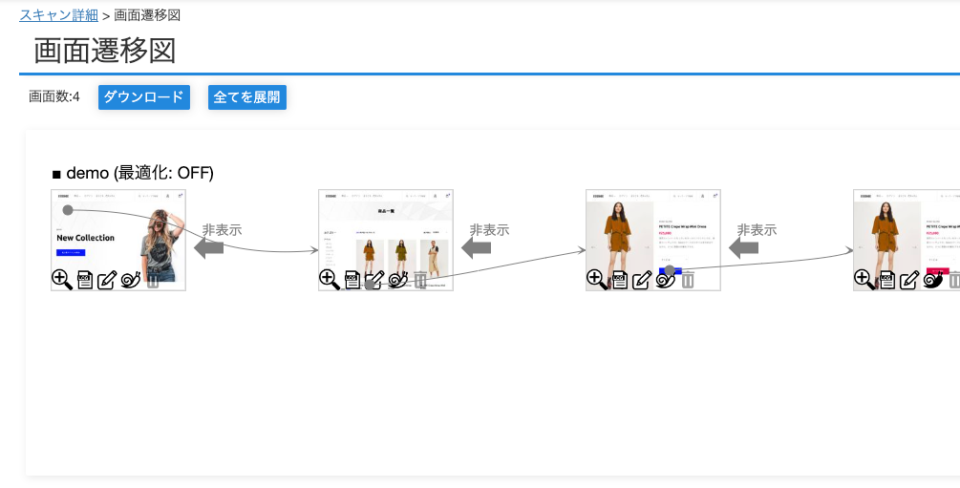Edit the third screen (dress detail) entry
The height and width of the screenshot is (488, 960).
pos(642,280)
